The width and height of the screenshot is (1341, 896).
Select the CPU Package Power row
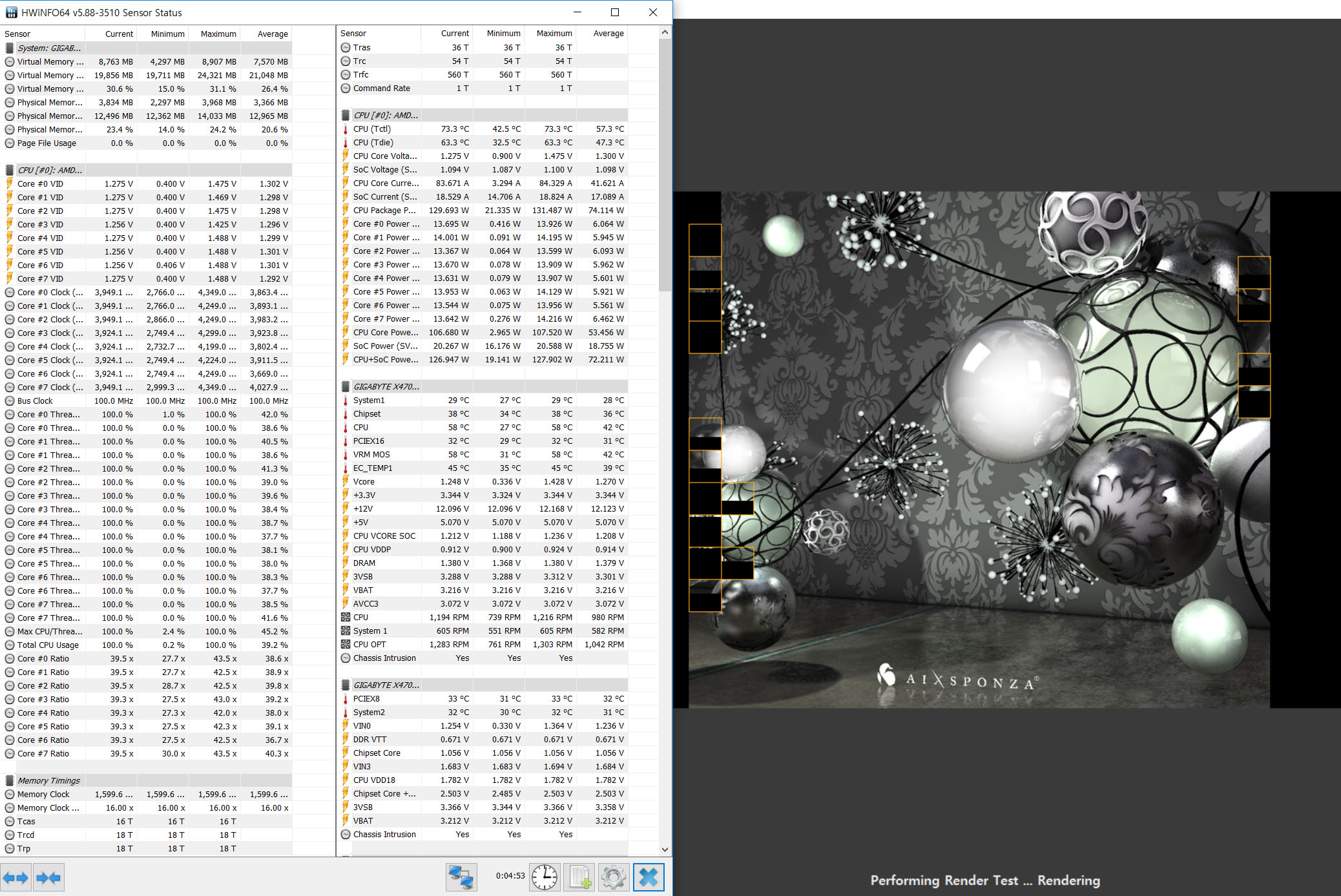coord(384,210)
